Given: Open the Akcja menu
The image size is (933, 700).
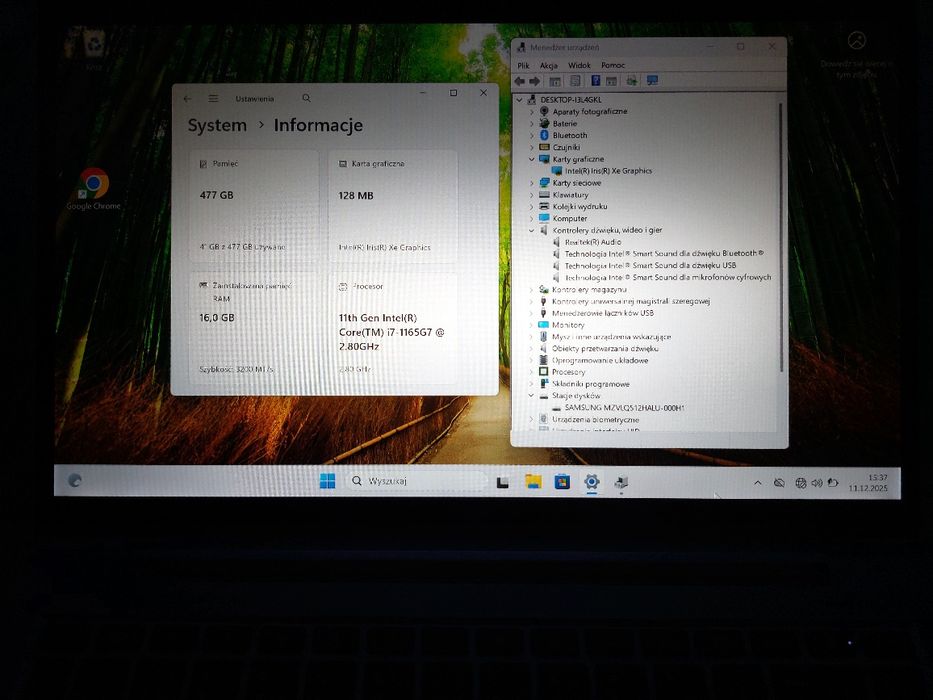Looking at the screenshot, I should click(549, 65).
